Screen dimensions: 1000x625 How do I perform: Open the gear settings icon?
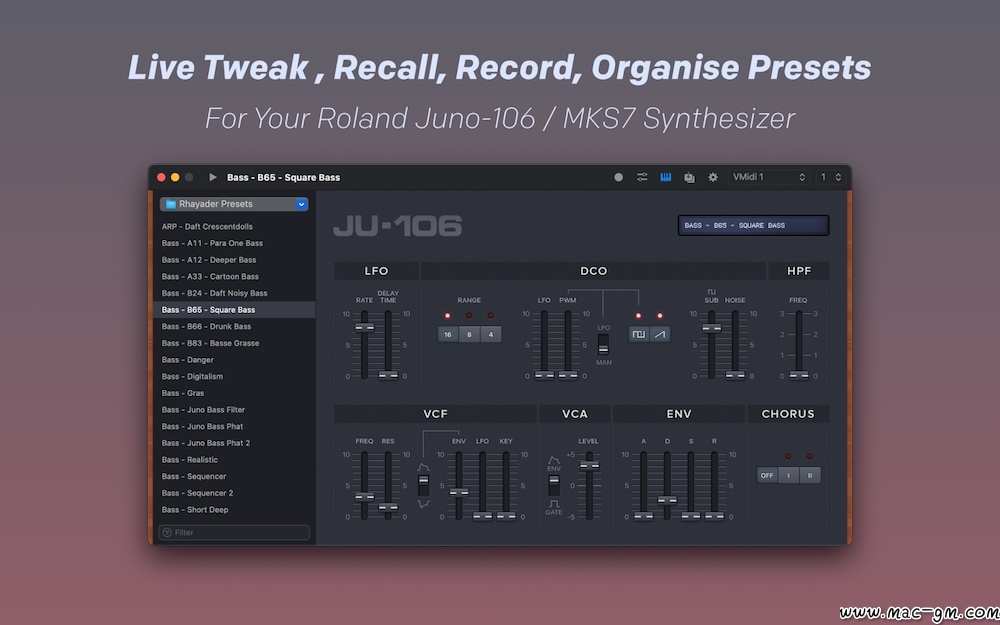(713, 177)
